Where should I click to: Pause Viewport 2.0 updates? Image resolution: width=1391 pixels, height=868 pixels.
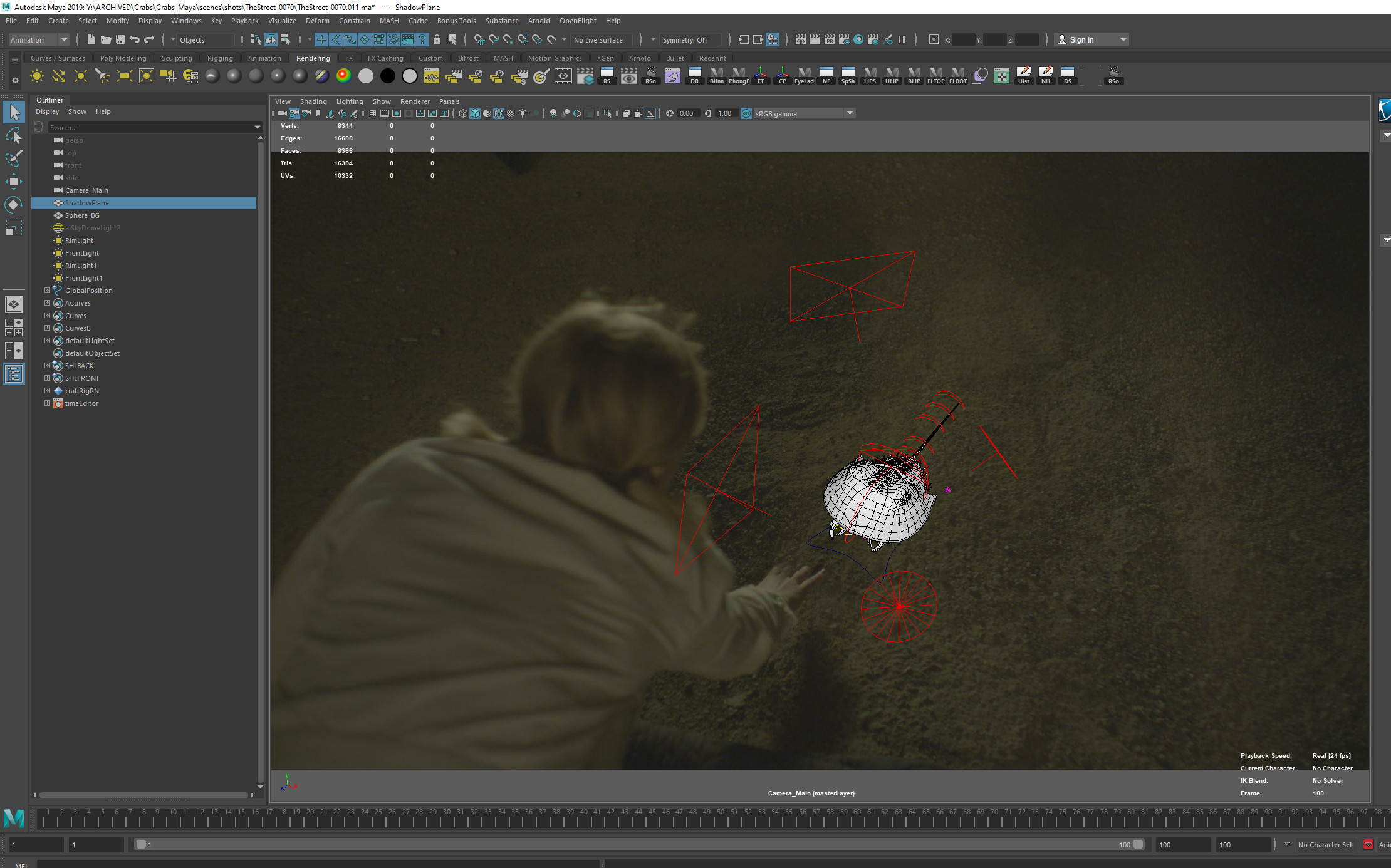902,39
